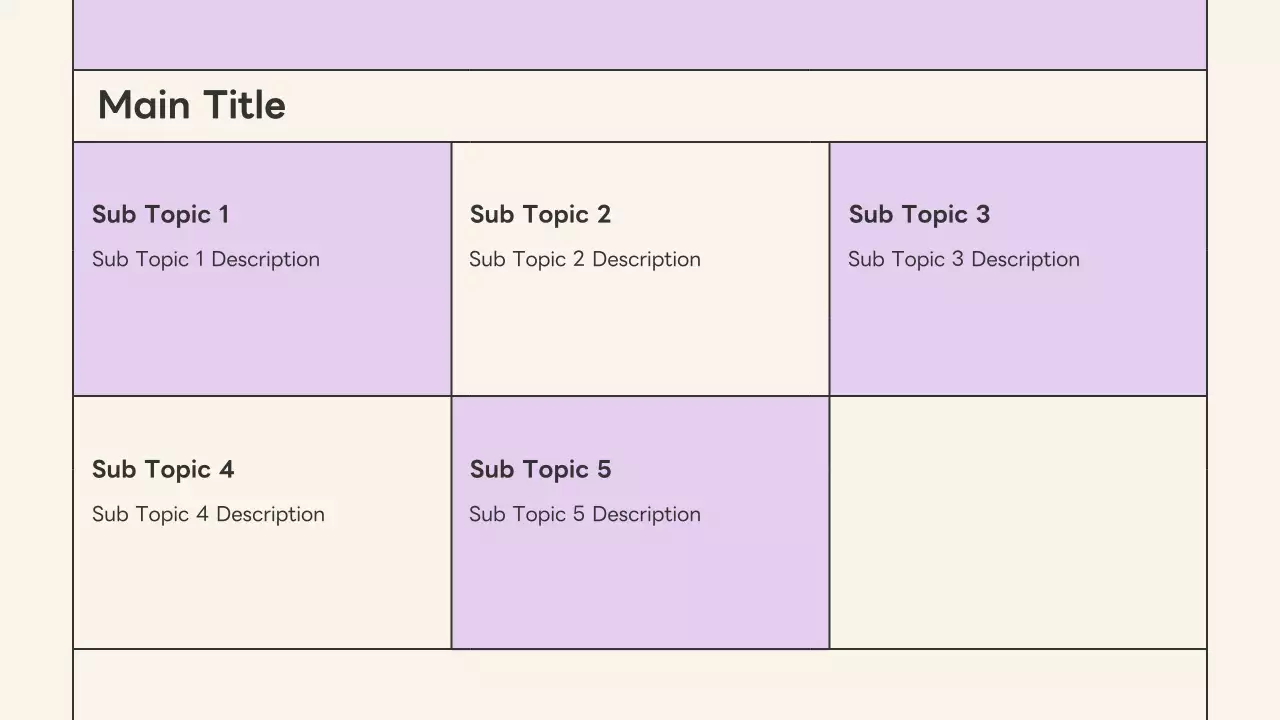This screenshot has width=1280, height=720.
Task: Select the Sub Topic 4 heading
Action: coord(163,469)
